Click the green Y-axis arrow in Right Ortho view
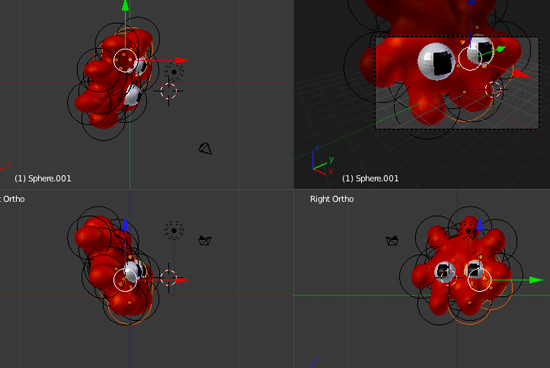The width and height of the screenshot is (550, 368). 536,280
